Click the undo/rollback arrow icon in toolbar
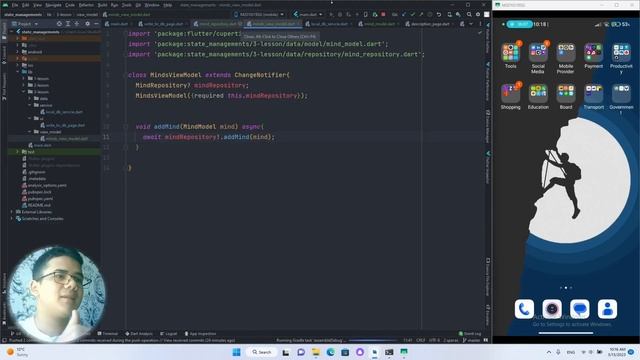Screen dimensions: 640x360 point(439,14)
